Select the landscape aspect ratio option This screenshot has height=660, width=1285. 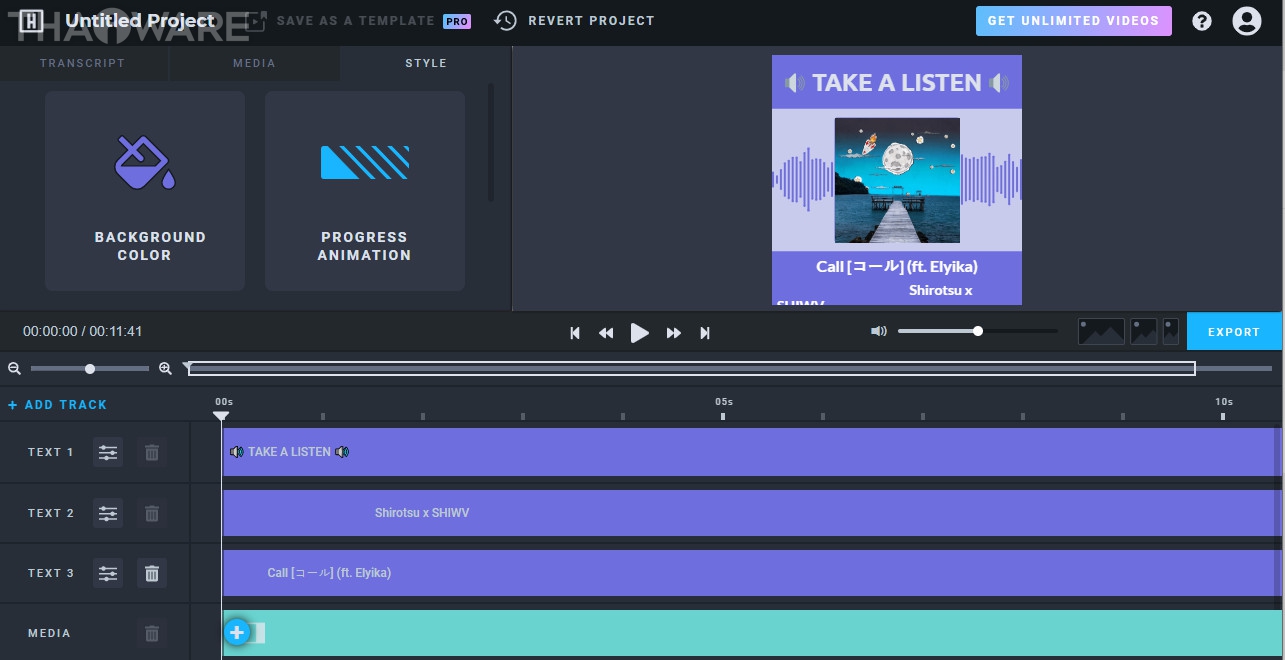coord(1101,332)
